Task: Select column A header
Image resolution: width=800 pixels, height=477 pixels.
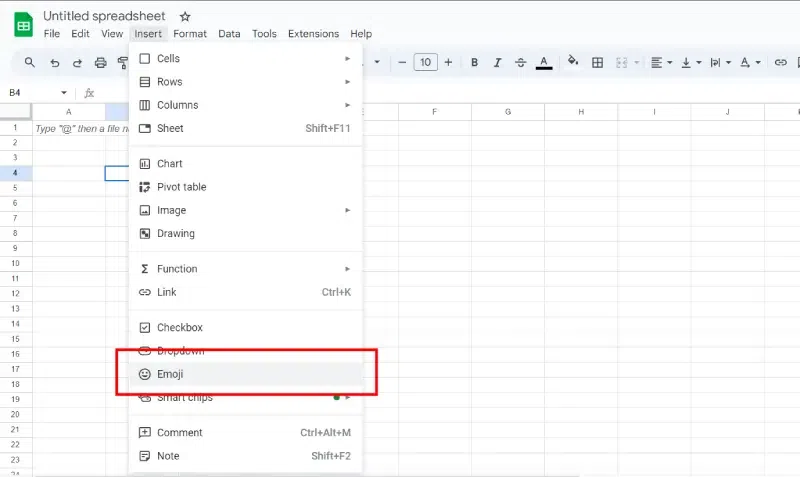Action: pos(69,112)
